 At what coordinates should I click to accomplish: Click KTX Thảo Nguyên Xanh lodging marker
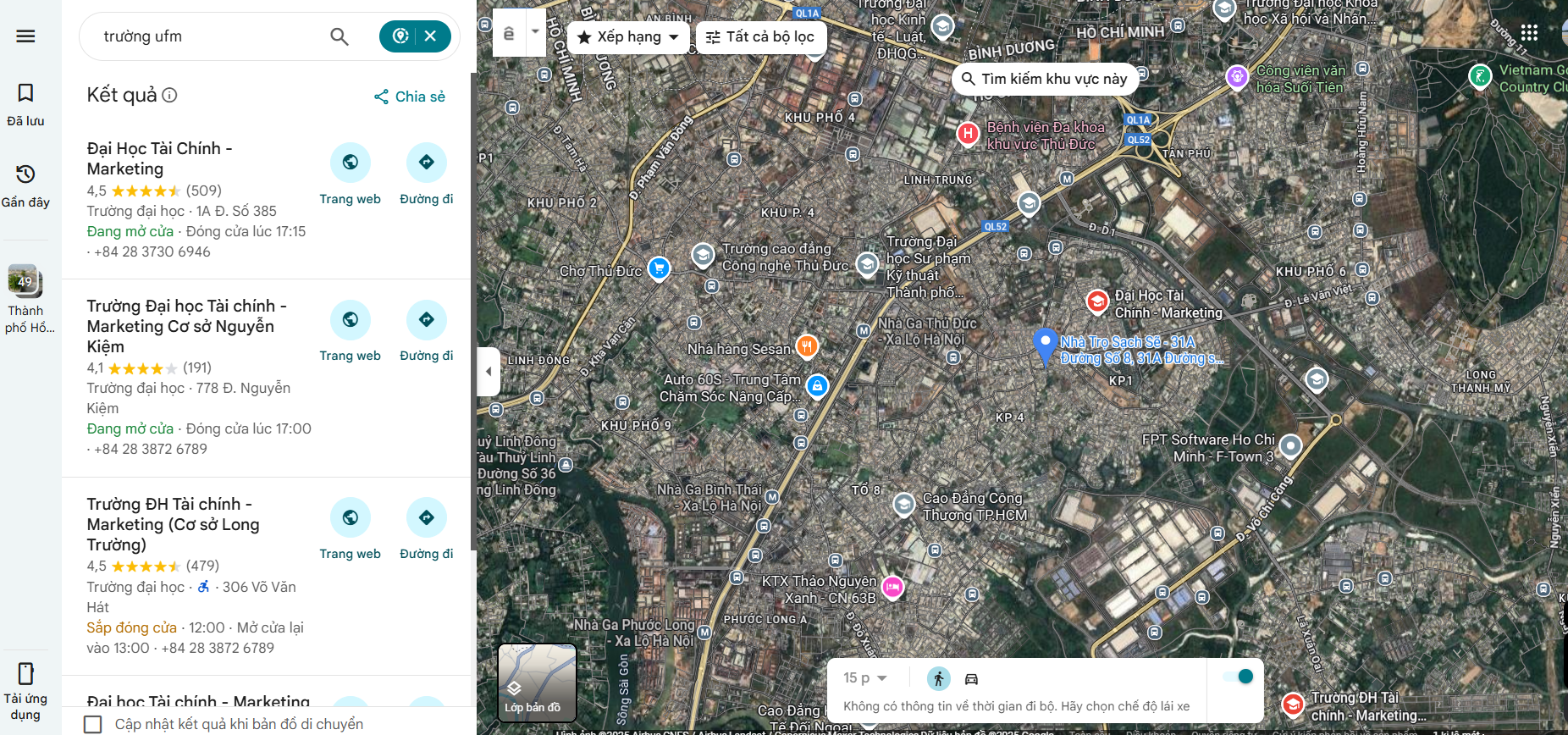(x=892, y=586)
